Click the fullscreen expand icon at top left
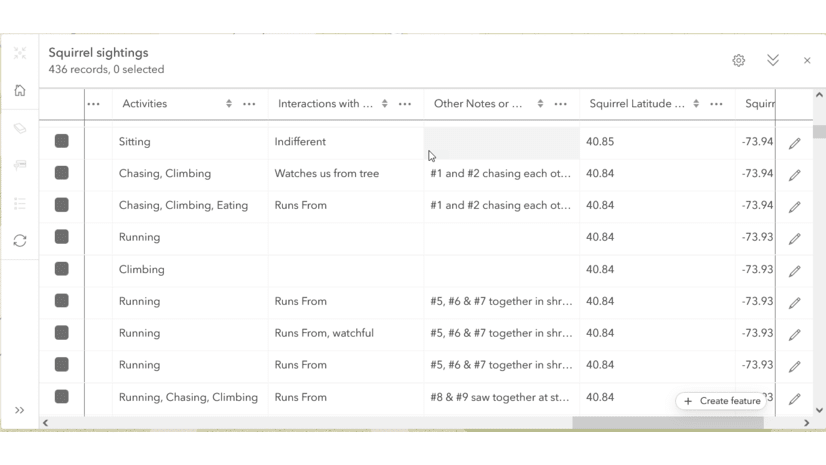Image resolution: width=826 pixels, height=465 pixels. 20,53
